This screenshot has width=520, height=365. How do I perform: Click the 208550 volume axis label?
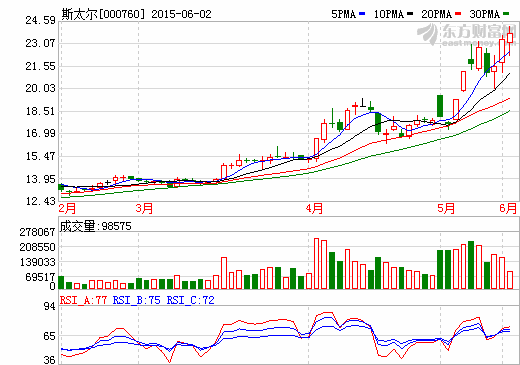(x=37, y=247)
